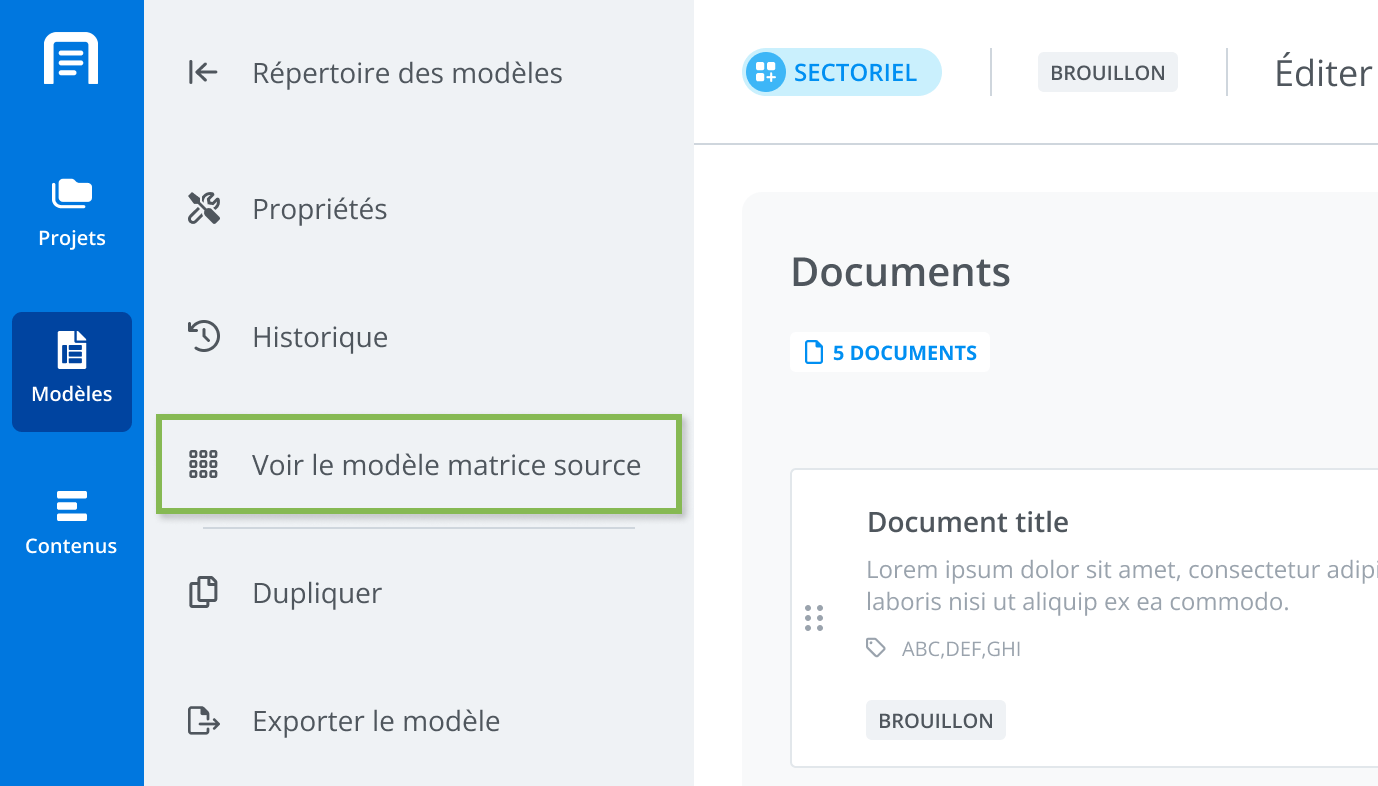The image size is (1378, 786).
Task: Click the back arrow beside Répertoire des modèles
Action: click(x=203, y=73)
